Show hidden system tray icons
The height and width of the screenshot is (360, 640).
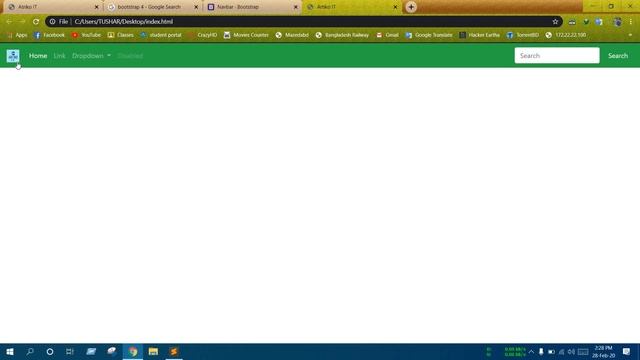pos(531,352)
